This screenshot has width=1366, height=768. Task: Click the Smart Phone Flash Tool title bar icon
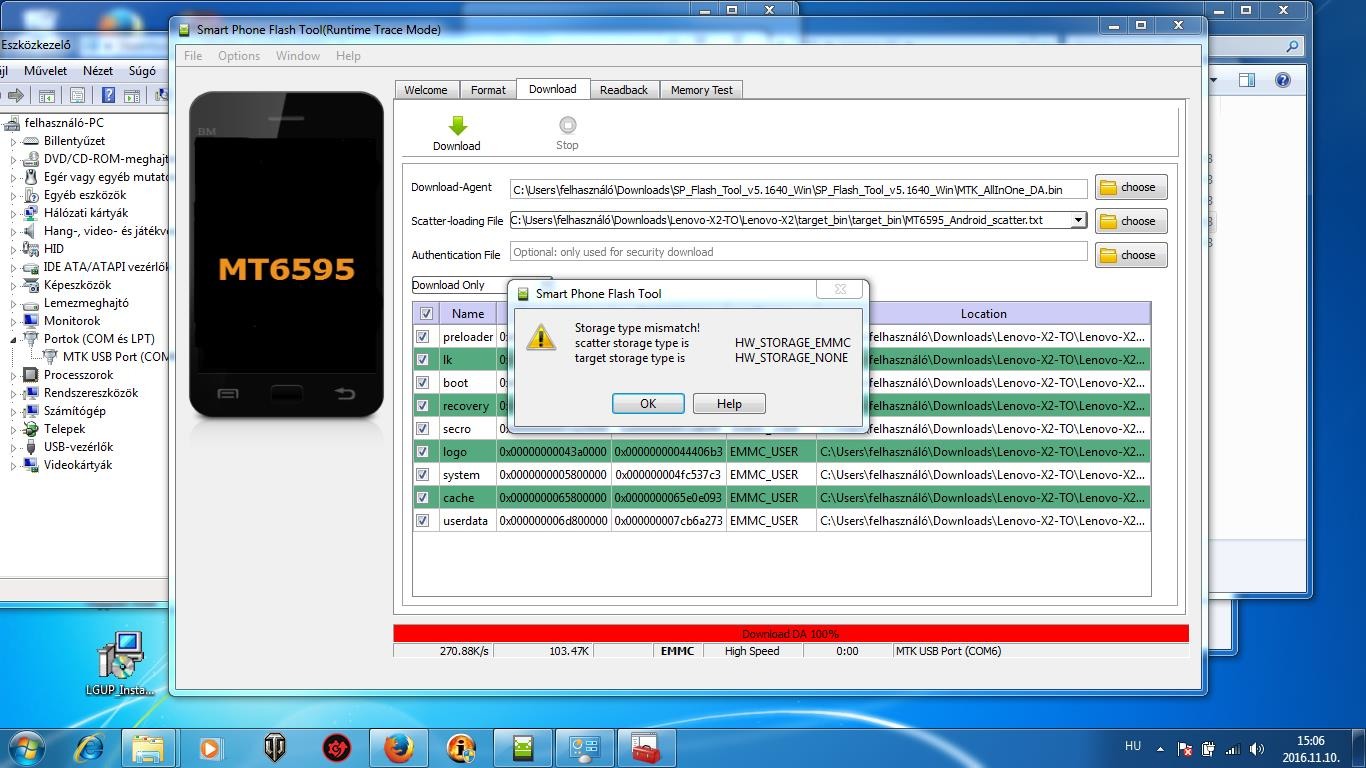185,29
